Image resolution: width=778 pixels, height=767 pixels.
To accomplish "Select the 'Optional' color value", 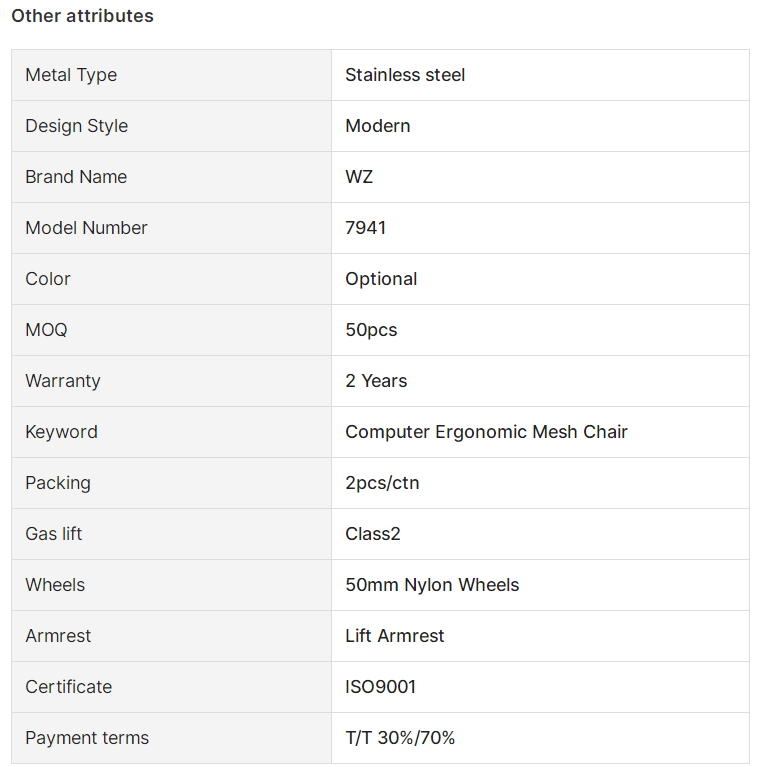I will coord(381,279).
